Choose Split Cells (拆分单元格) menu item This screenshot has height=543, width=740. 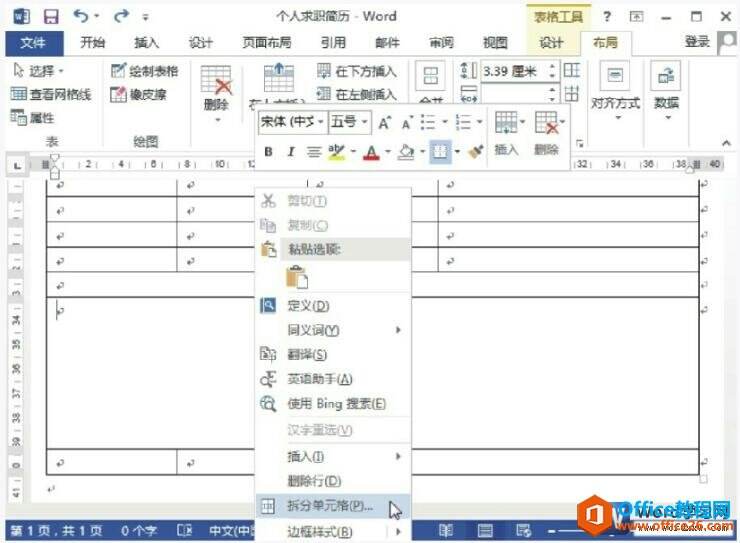[x=333, y=506]
